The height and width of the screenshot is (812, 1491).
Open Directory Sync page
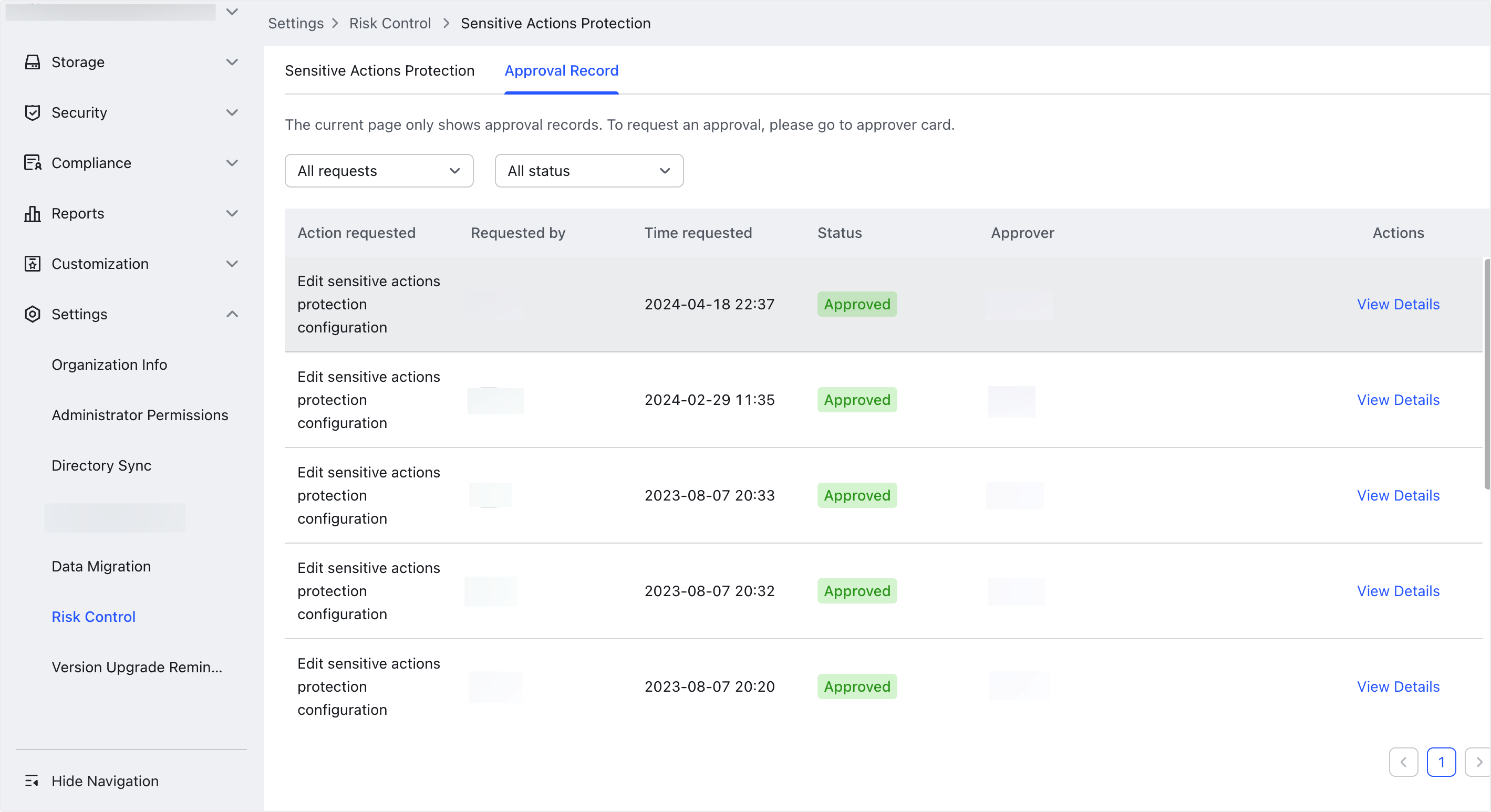pyautogui.click(x=101, y=465)
